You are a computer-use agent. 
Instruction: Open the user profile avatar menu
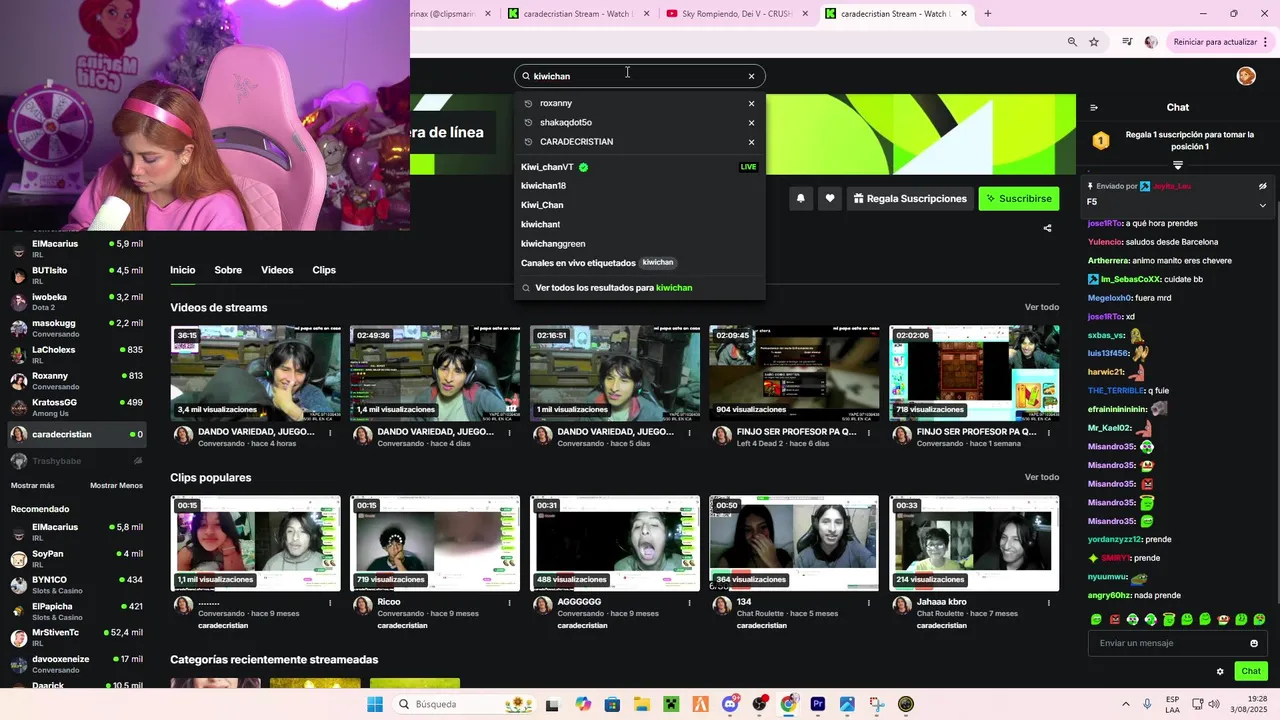pyautogui.click(x=1246, y=76)
